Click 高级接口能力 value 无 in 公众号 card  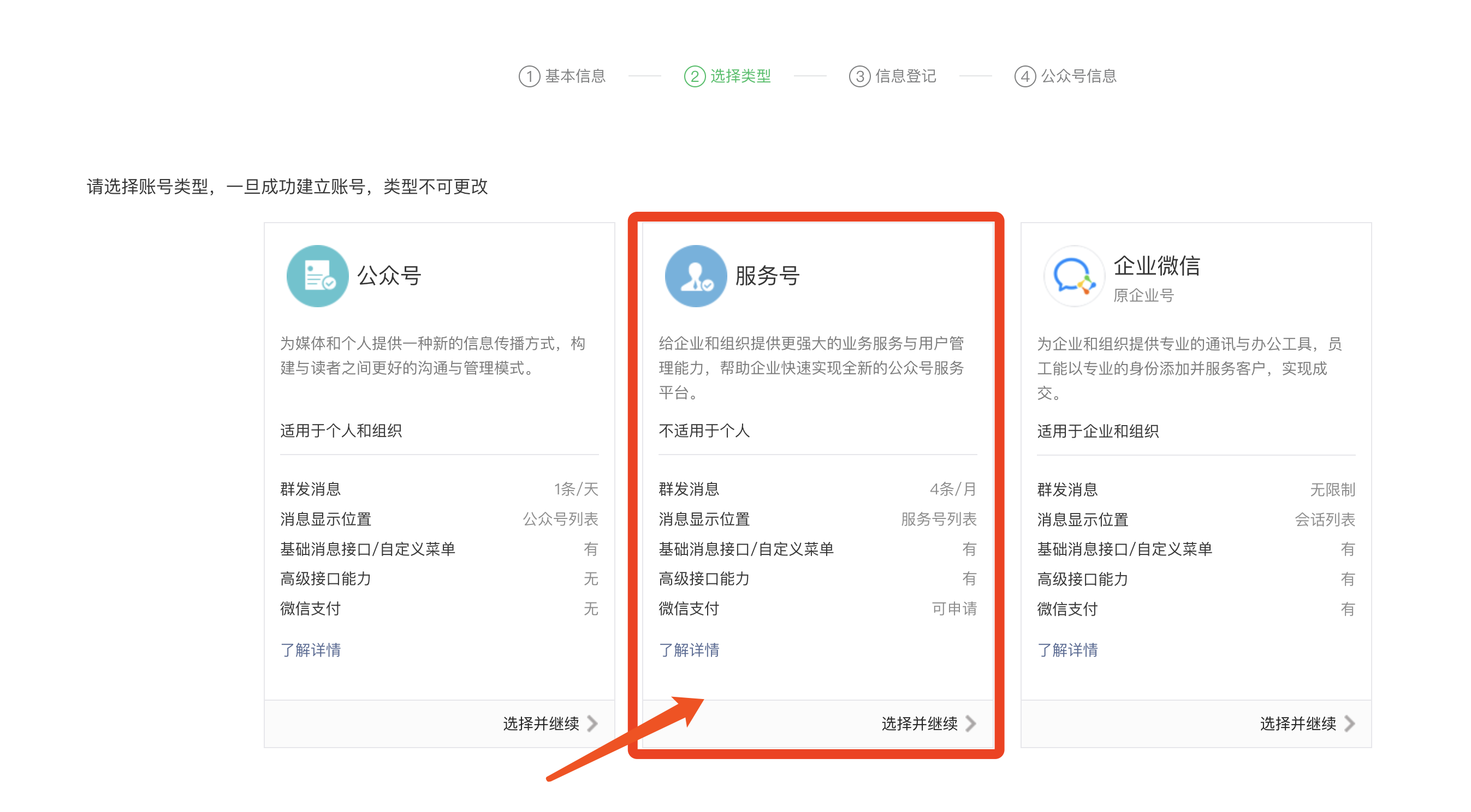pyautogui.click(x=591, y=578)
